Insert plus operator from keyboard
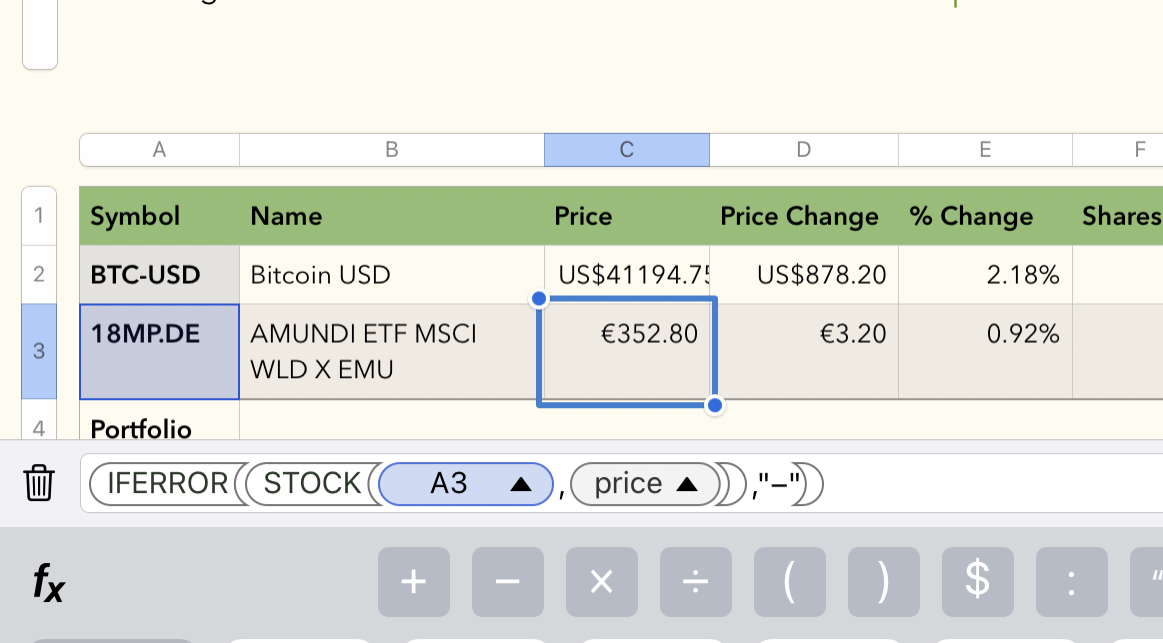This screenshot has height=643, width=1163. [414, 582]
